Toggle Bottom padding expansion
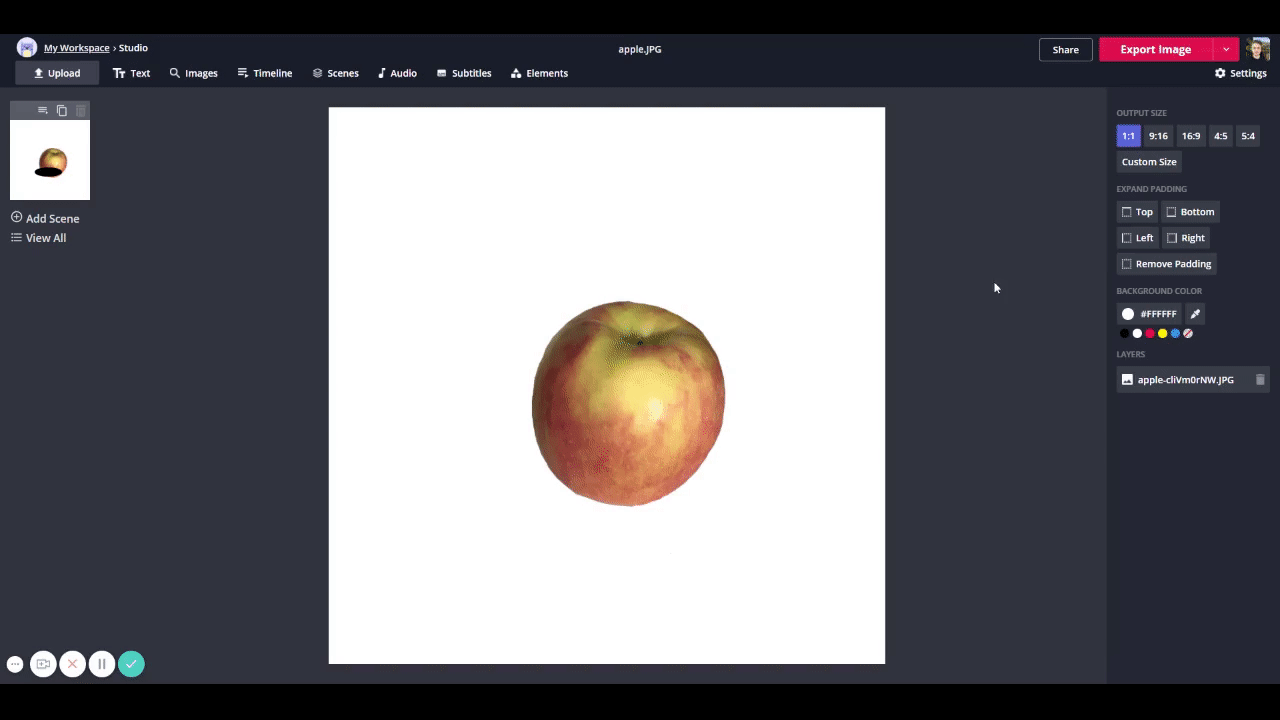The image size is (1280, 720). 1190,212
